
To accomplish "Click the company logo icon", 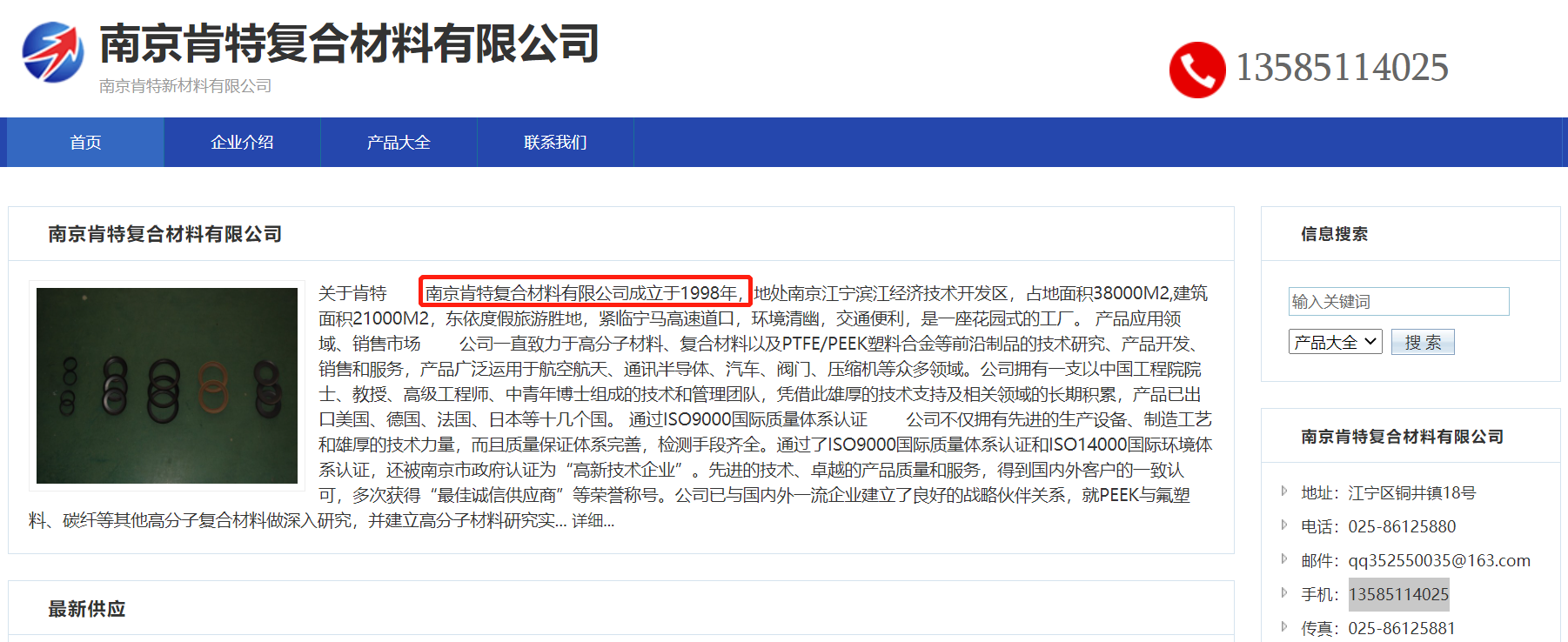I will coord(53,52).
